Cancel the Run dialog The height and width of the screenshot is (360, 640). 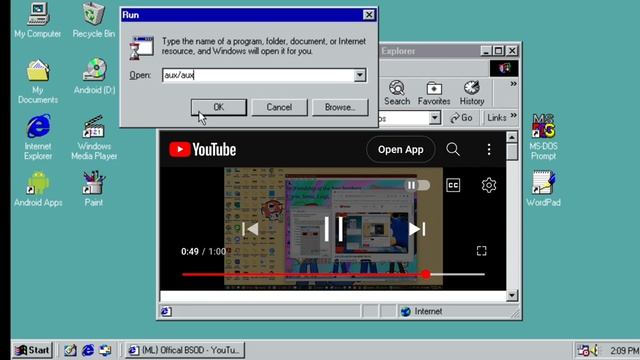(x=279, y=107)
